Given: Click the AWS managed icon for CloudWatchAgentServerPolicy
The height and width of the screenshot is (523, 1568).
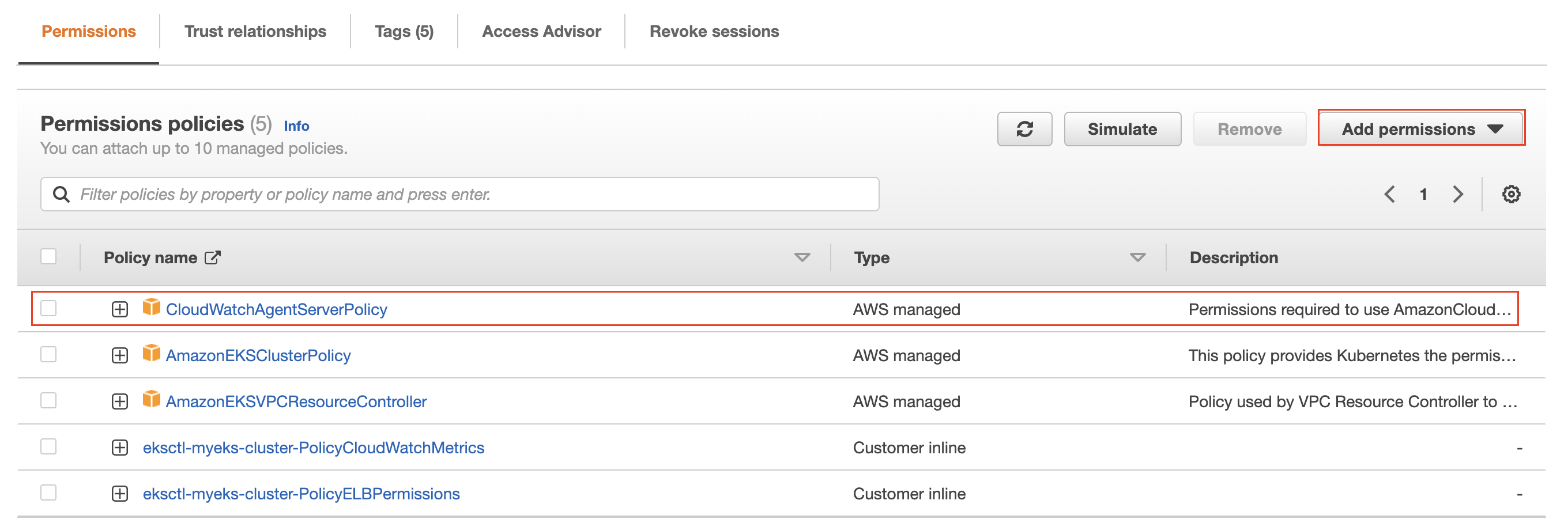Looking at the screenshot, I should click(x=152, y=307).
